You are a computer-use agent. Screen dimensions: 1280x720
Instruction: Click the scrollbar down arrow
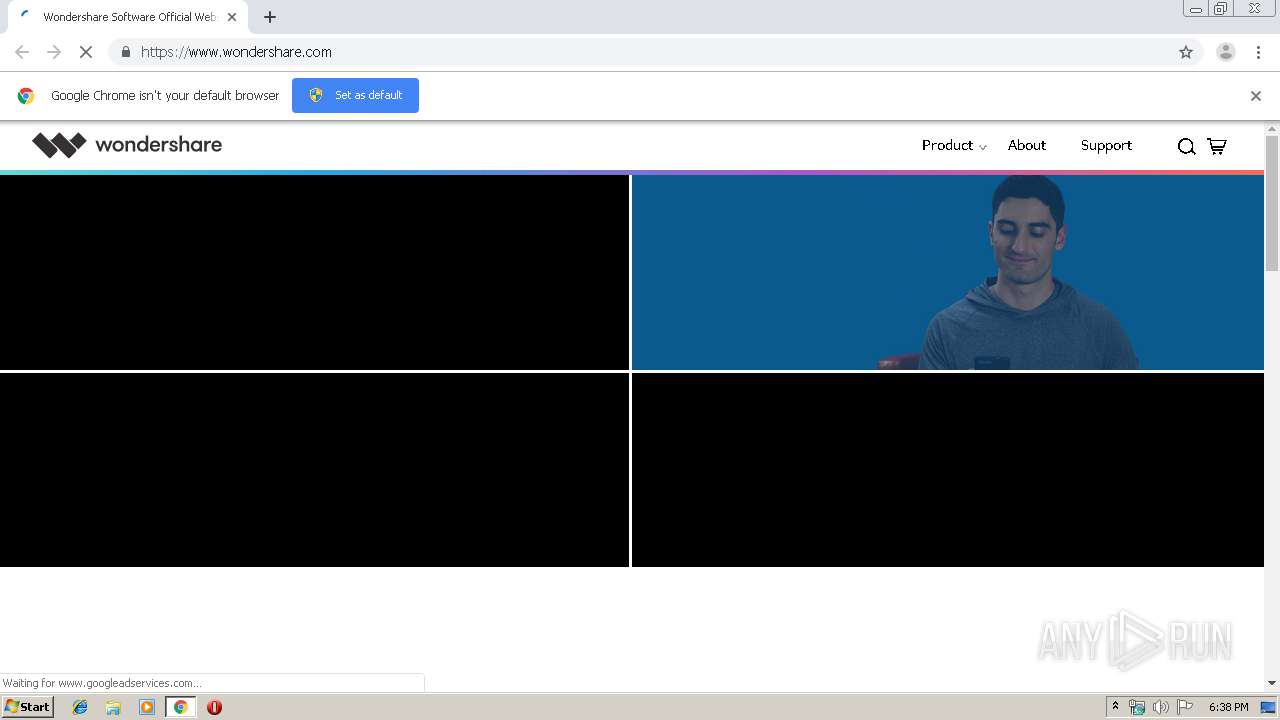tap(1272, 683)
